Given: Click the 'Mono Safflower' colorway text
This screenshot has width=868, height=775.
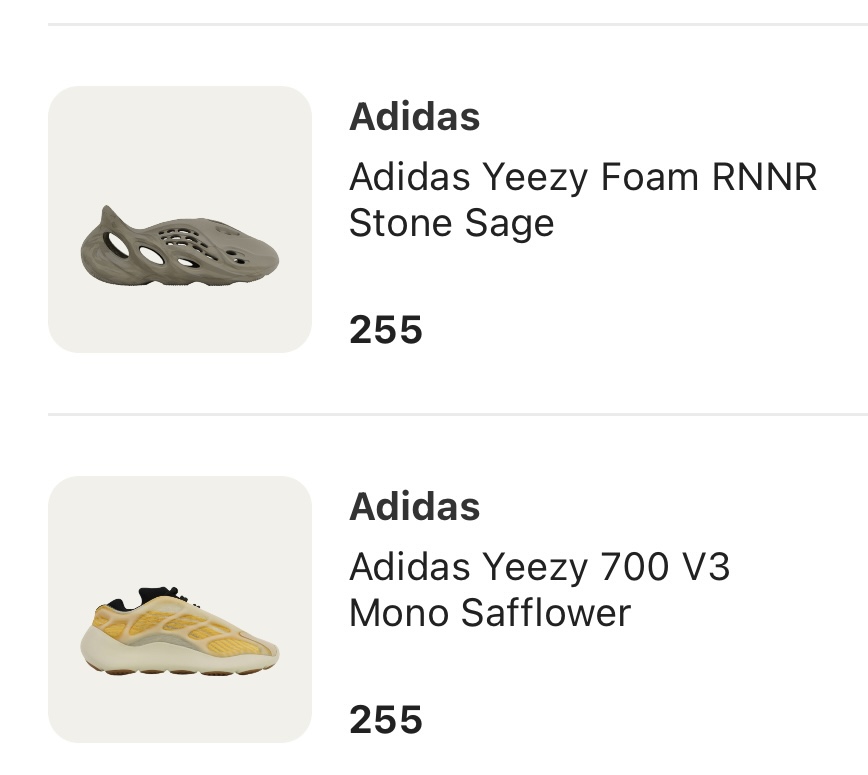Looking at the screenshot, I should 490,613.
